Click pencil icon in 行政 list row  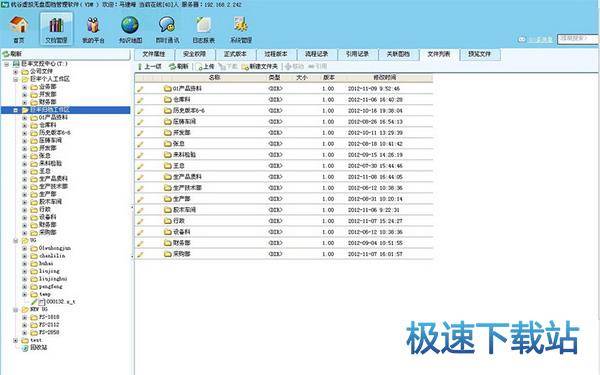pos(140,221)
